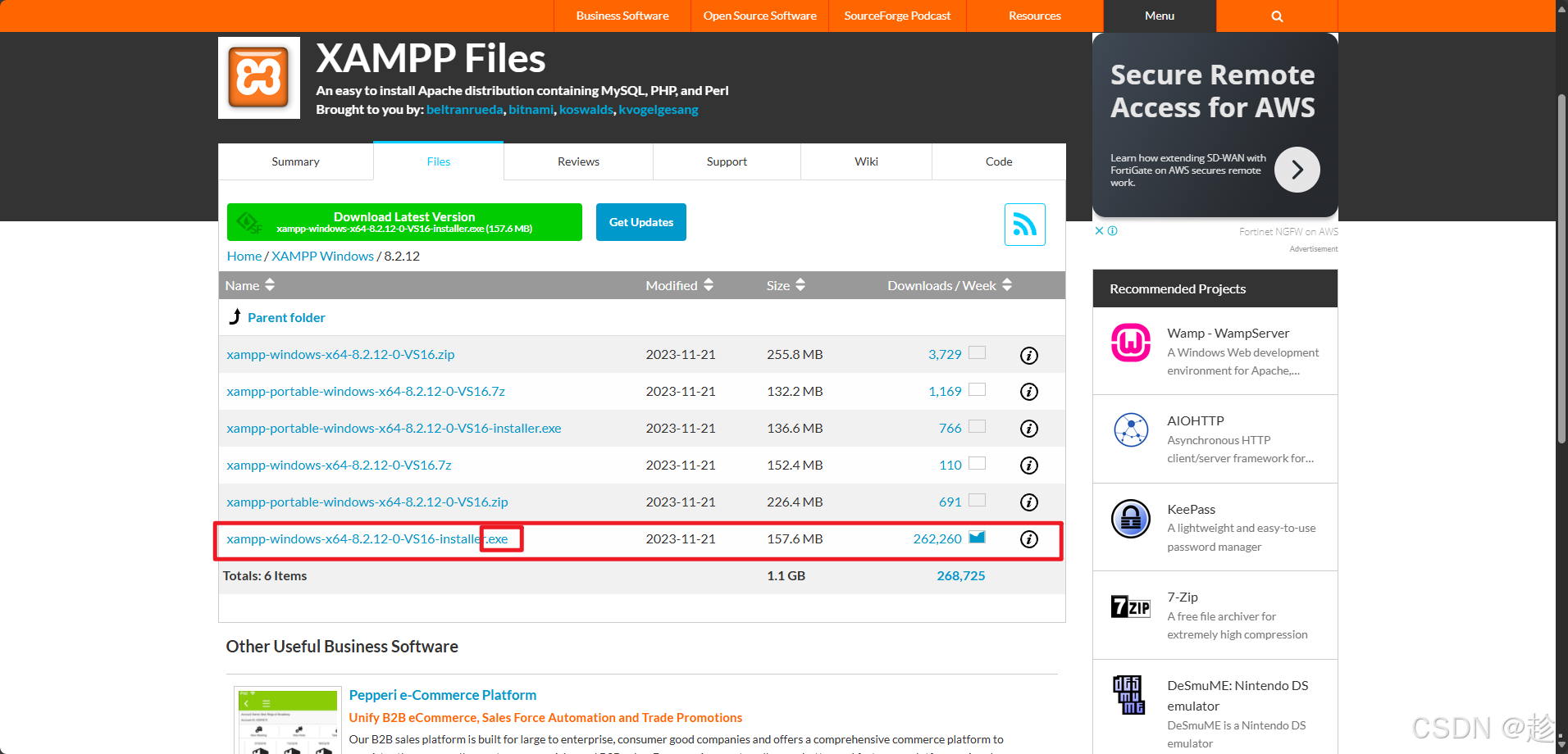Click downloads chart icon for 3,729 row
Viewport: 1568px width, 754px height.
coord(977,352)
